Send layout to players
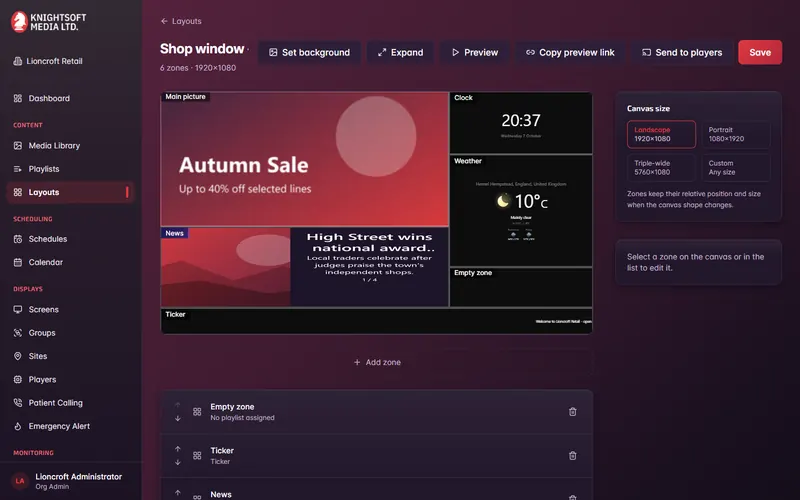Image resolution: width=800 pixels, height=500 pixels. [682, 53]
